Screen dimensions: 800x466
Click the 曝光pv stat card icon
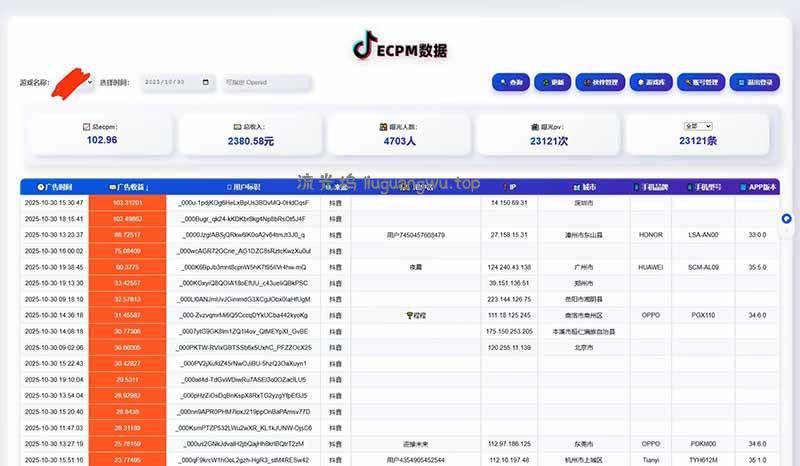click(x=536, y=128)
